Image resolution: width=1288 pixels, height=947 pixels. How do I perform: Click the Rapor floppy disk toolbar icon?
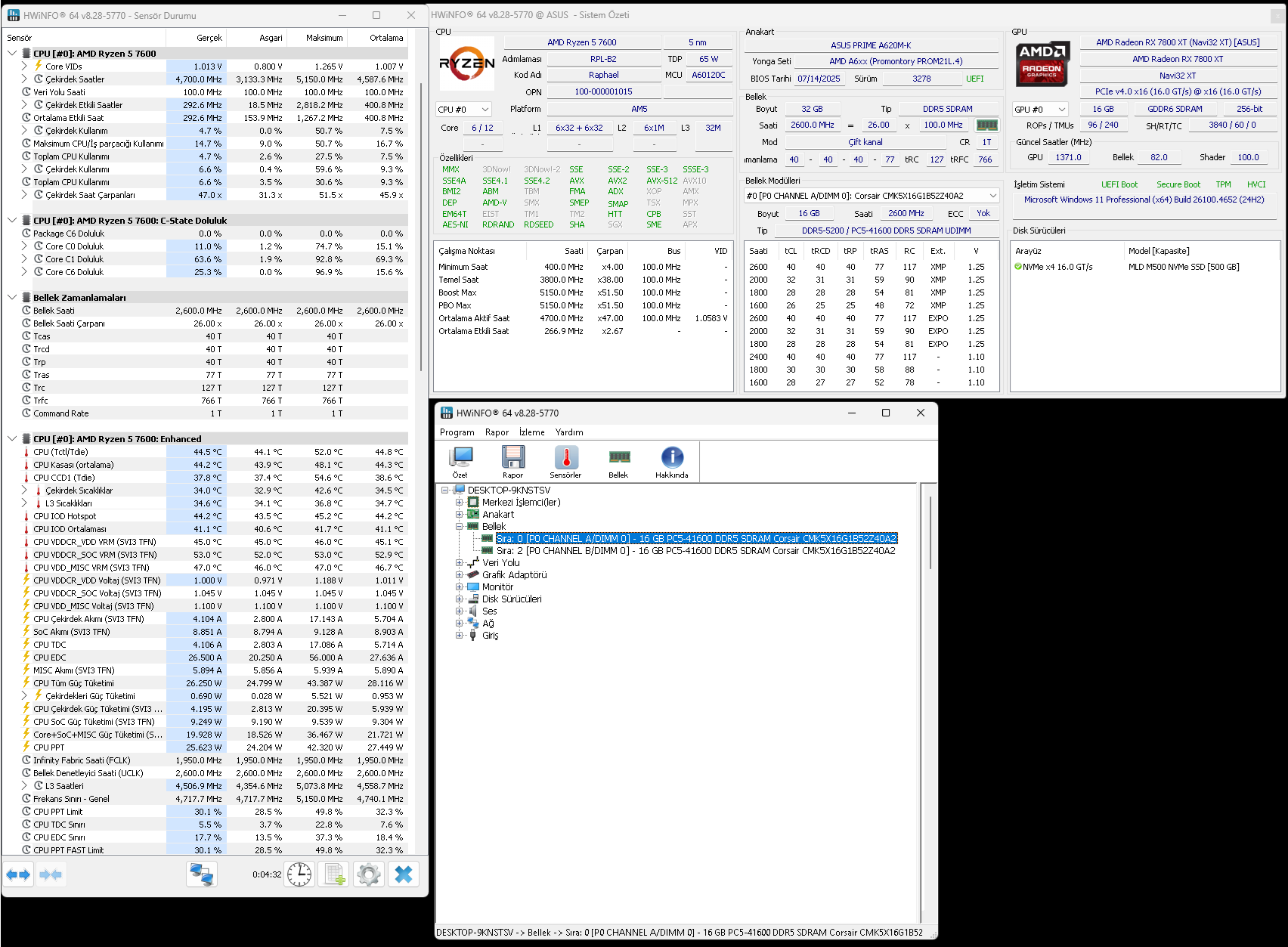pyautogui.click(x=512, y=462)
